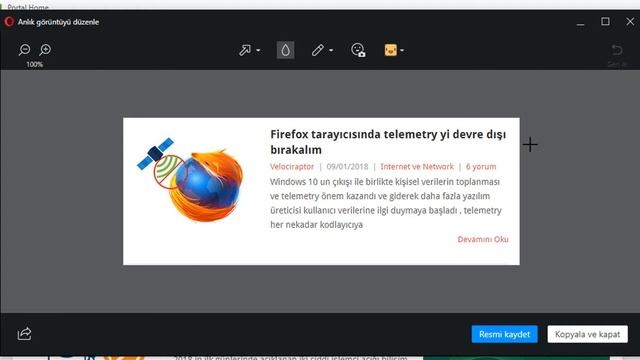Open the emoji sticker dropdown arrow
The width and height of the screenshot is (640, 360).
pos(402,50)
